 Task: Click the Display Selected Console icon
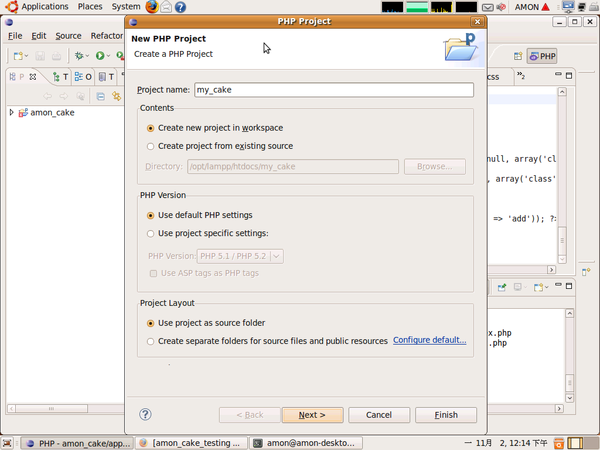pos(518,287)
